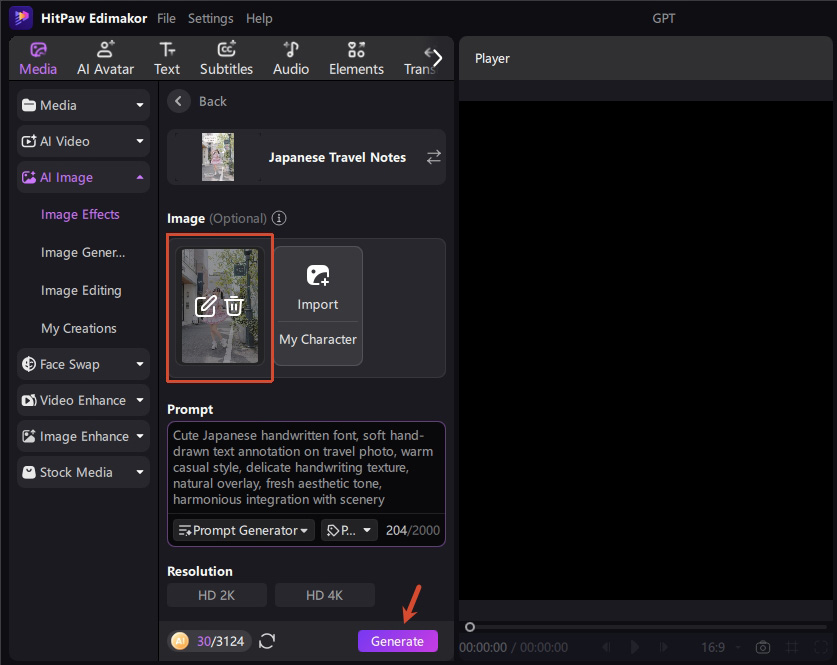Click the Image info icon
Viewport: 837px width, 665px height.
click(279, 218)
